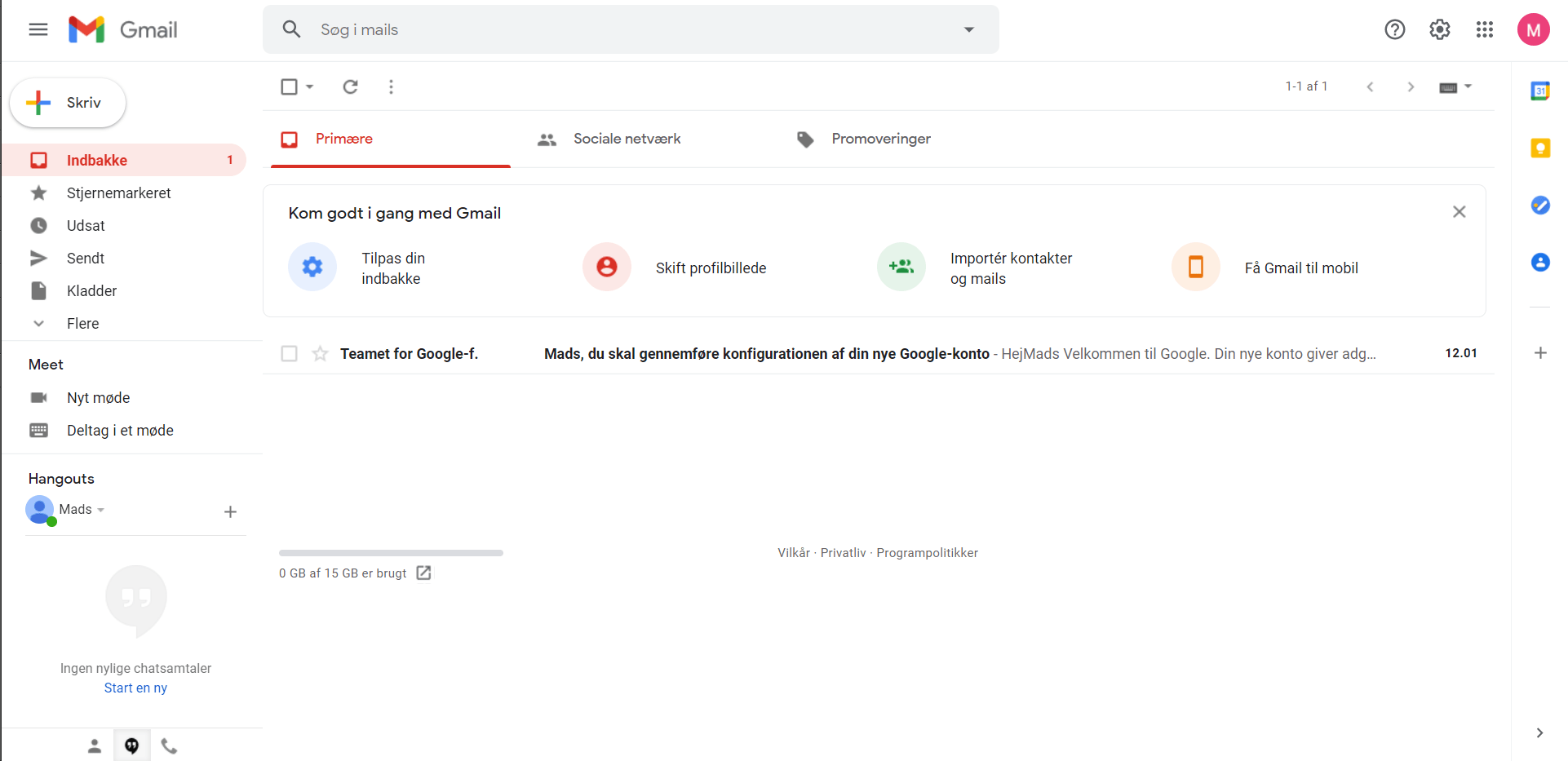
Task: Expand search options dropdown arrow
Action: [x=968, y=30]
